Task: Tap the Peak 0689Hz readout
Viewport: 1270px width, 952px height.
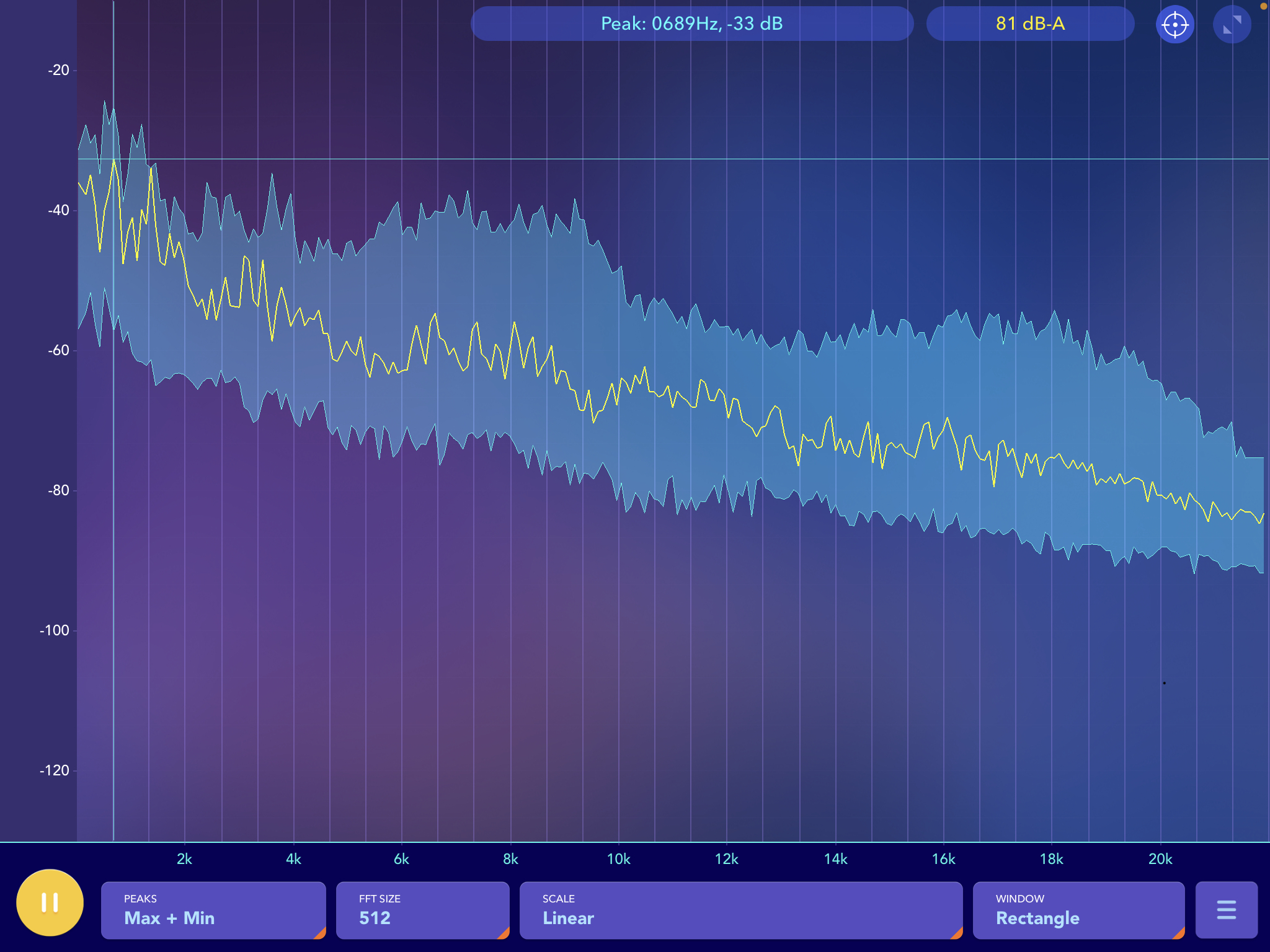Action: pyautogui.click(x=692, y=24)
